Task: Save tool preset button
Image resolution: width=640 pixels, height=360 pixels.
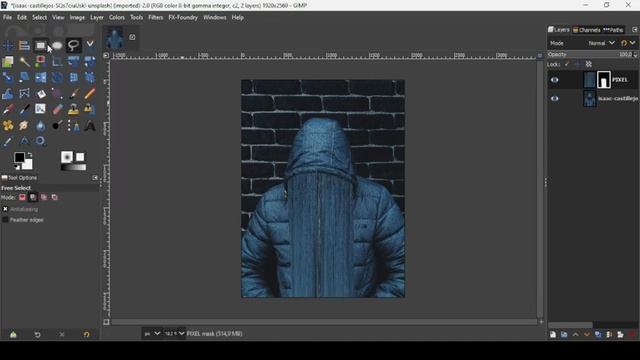Action: (13, 335)
